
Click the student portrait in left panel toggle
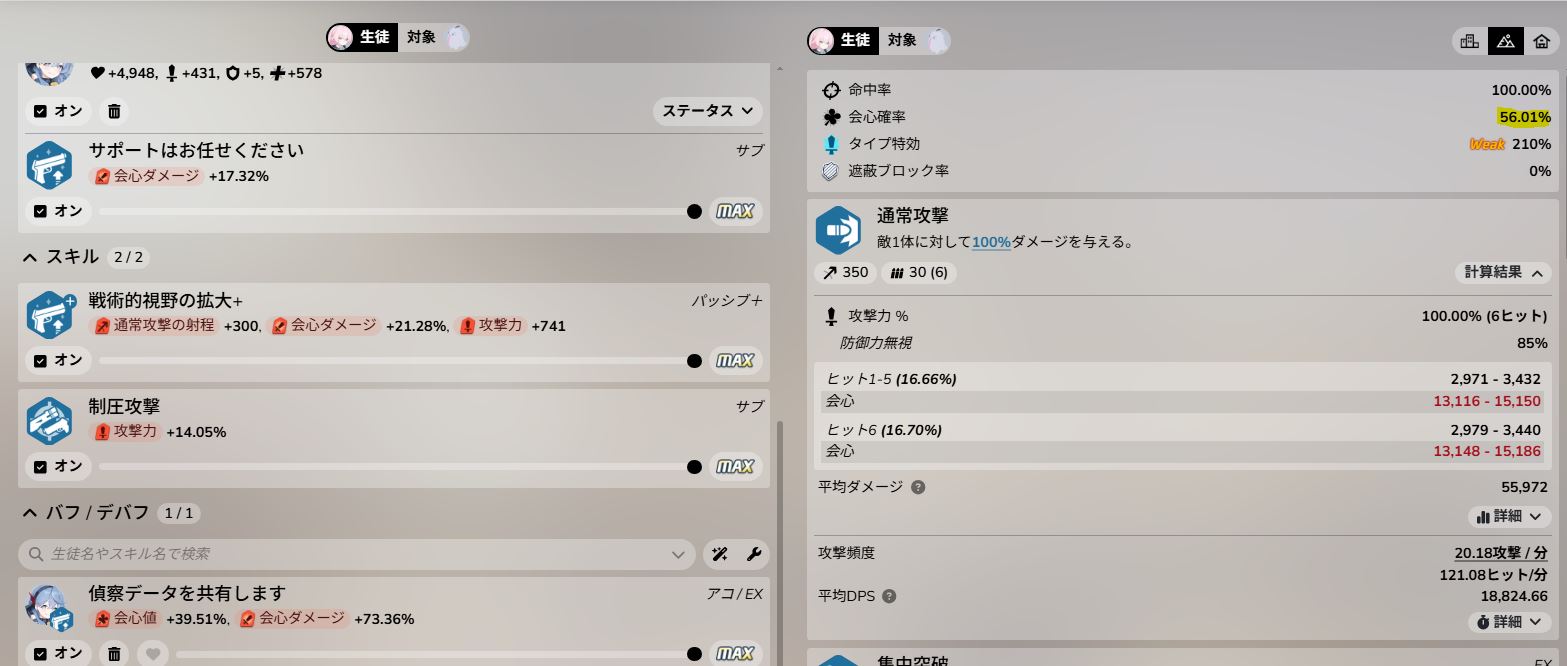coord(341,37)
